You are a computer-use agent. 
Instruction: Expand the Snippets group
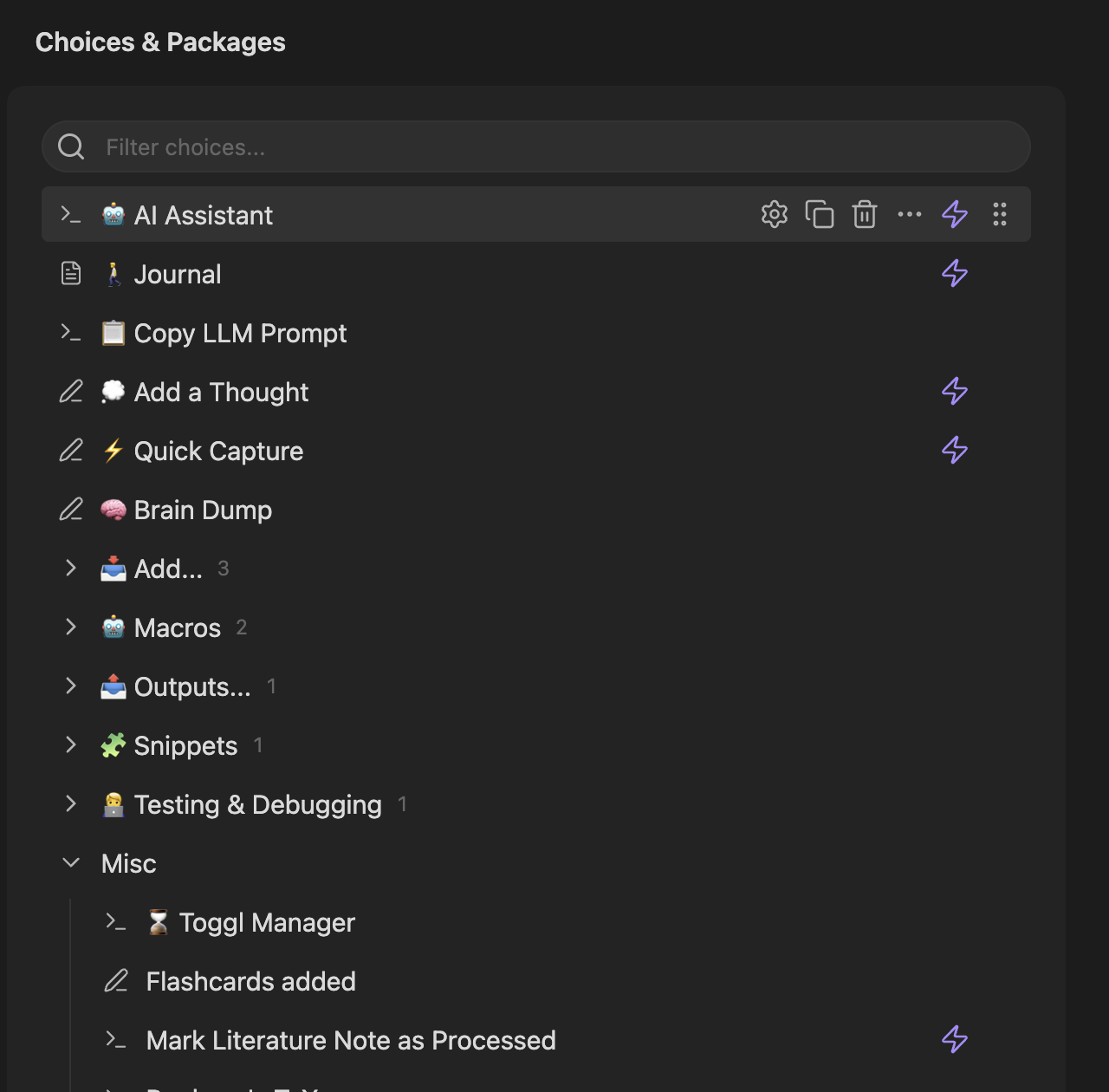tap(71, 744)
